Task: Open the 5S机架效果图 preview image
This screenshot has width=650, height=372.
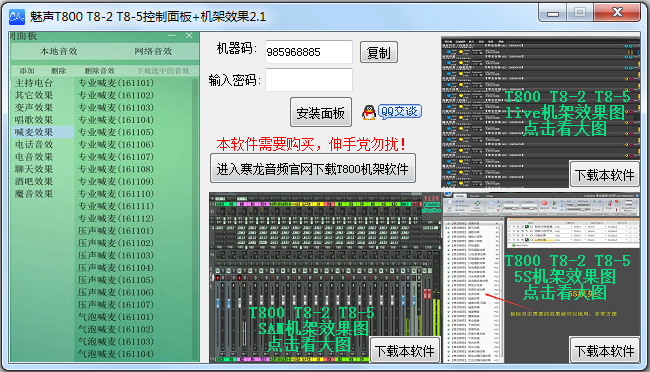Action: click(541, 277)
